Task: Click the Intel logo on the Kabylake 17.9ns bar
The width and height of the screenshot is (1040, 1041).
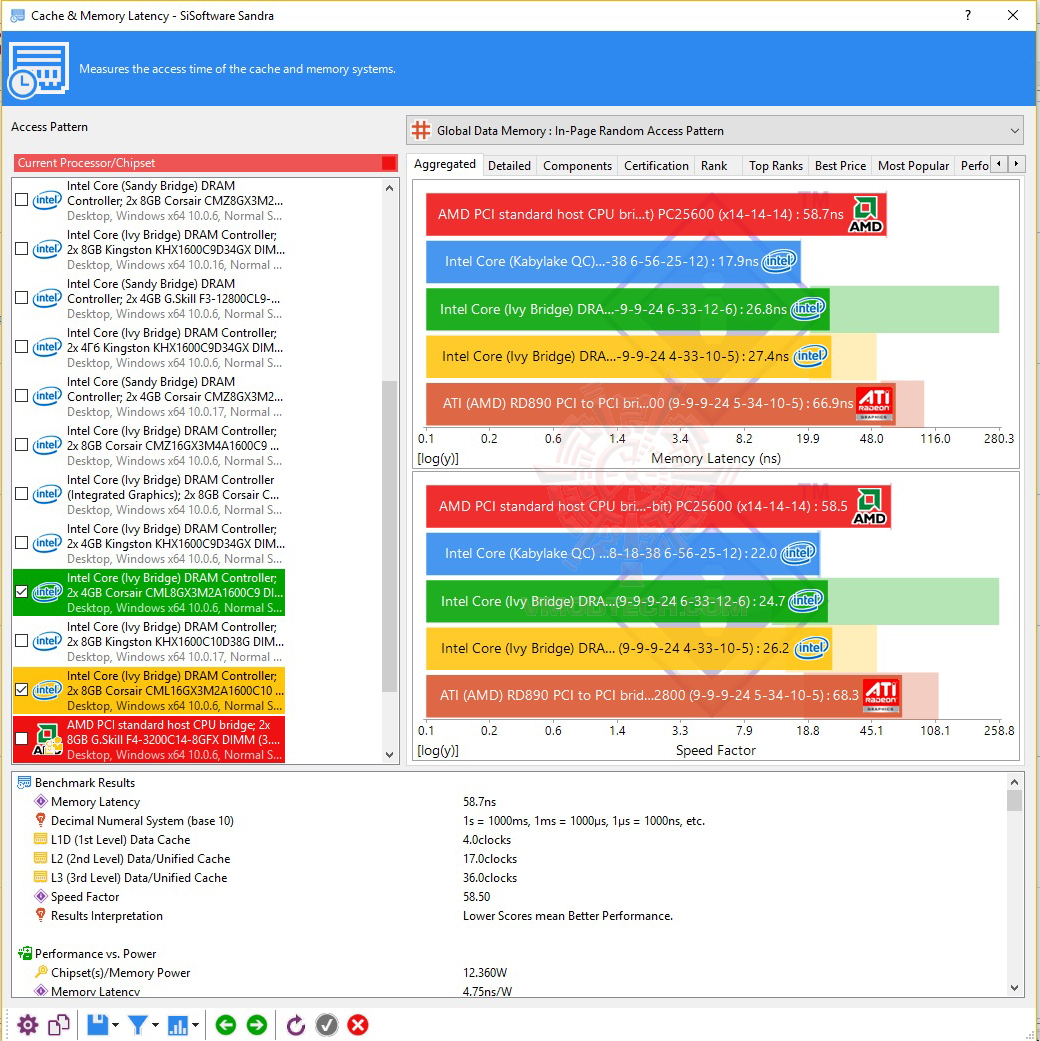Action: [x=779, y=261]
